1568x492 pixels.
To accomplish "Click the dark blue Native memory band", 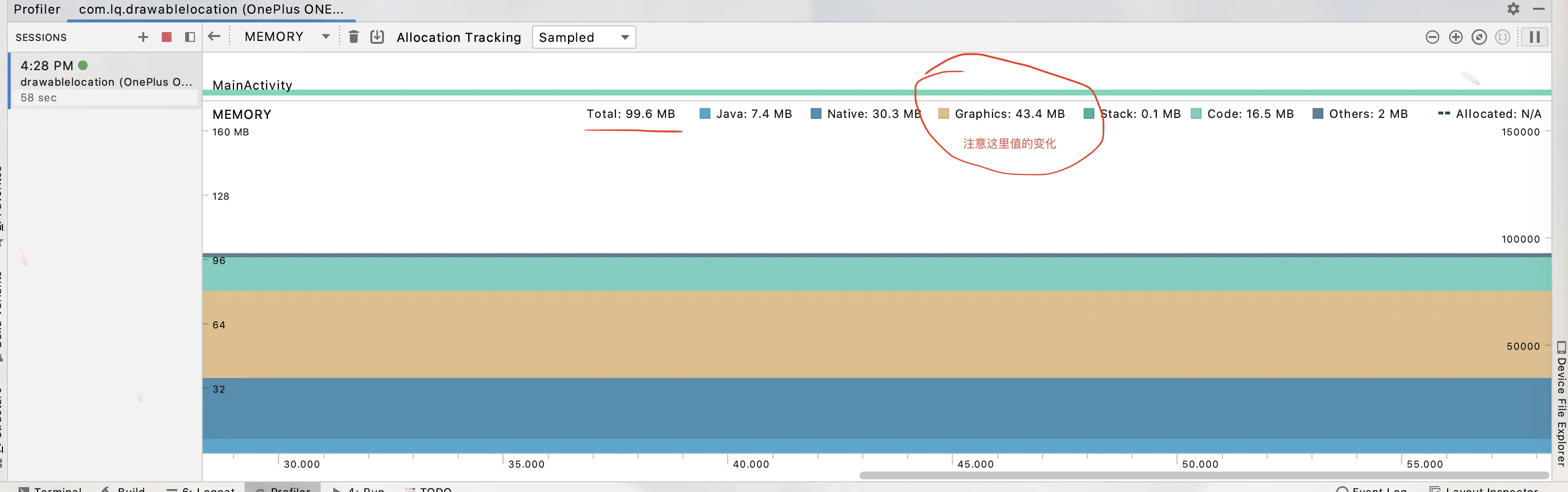I will (877, 408).
